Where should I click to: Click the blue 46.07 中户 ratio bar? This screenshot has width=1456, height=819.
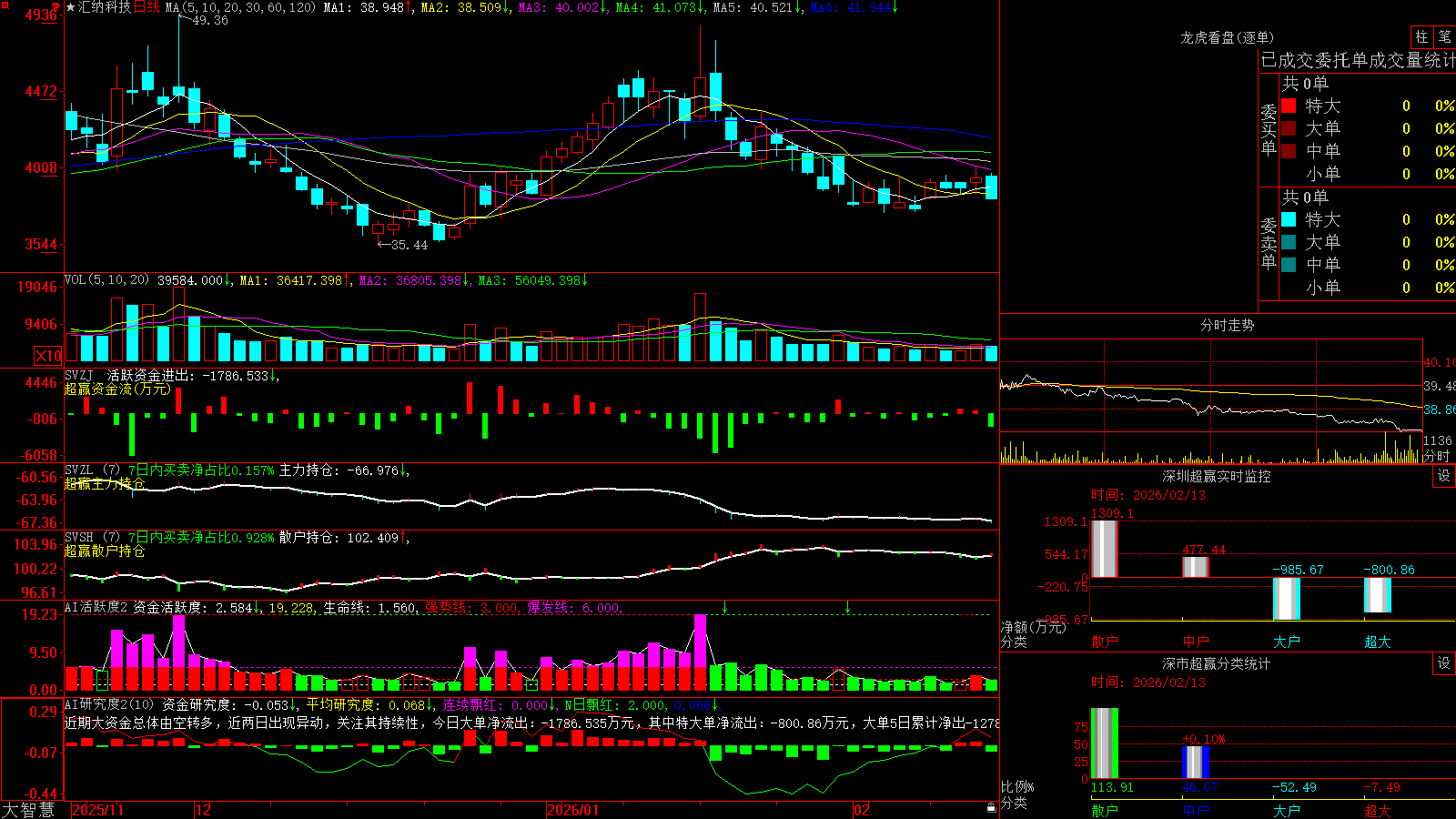(1196, 763)
